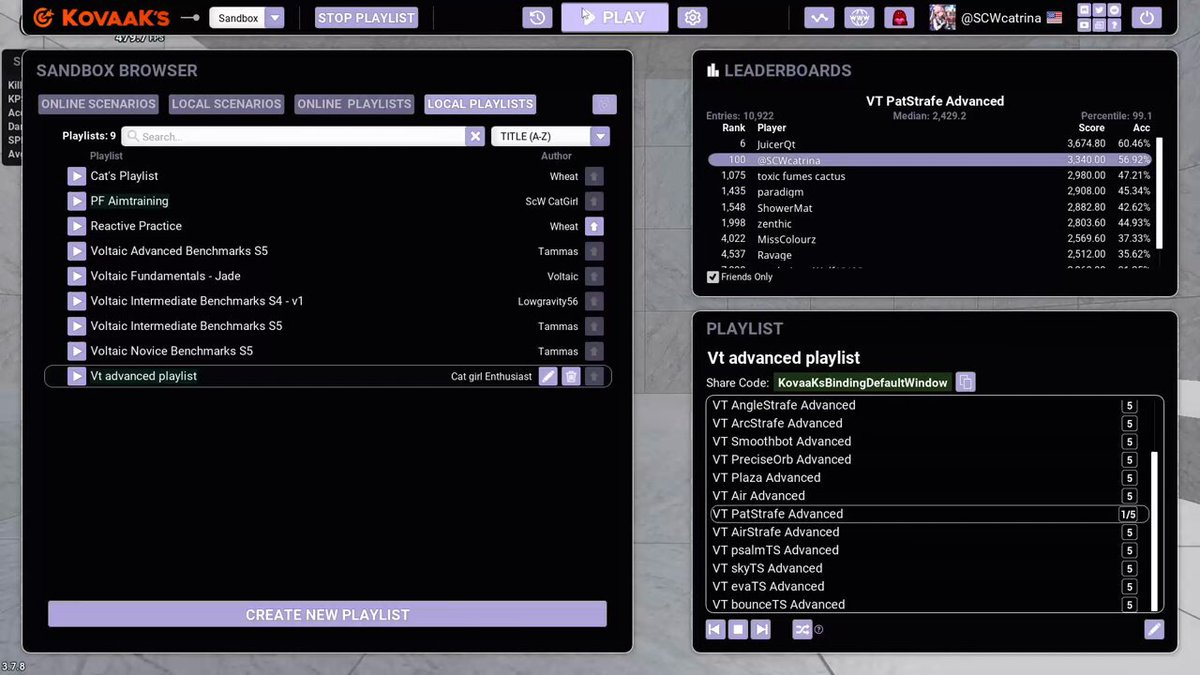
Task: Select VT PreciseOrb Advanced scenario
Action: 782,459
